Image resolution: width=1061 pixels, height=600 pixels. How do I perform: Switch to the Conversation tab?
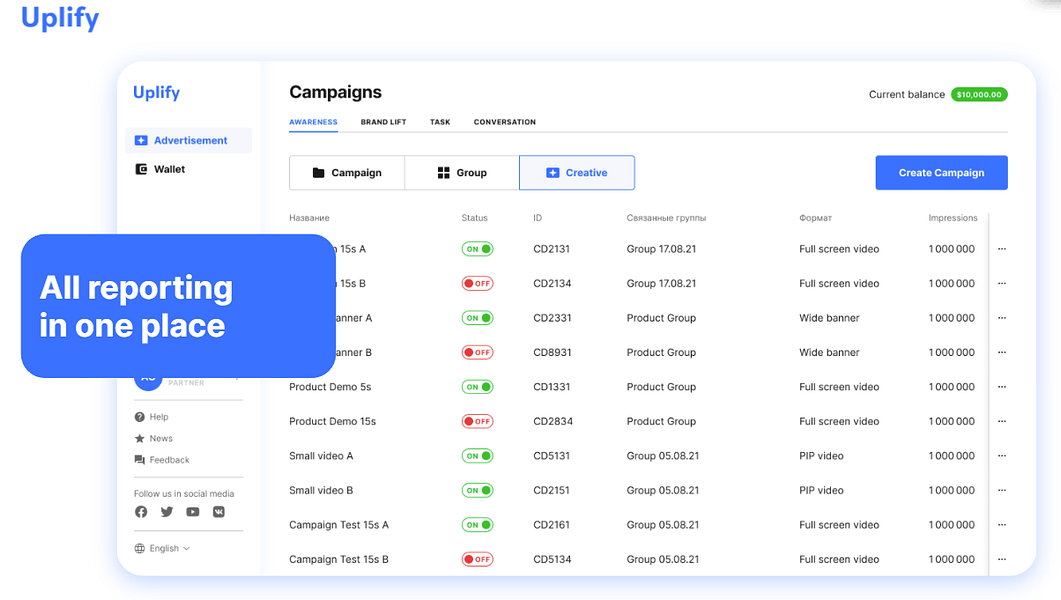click(x=504, y=122)
